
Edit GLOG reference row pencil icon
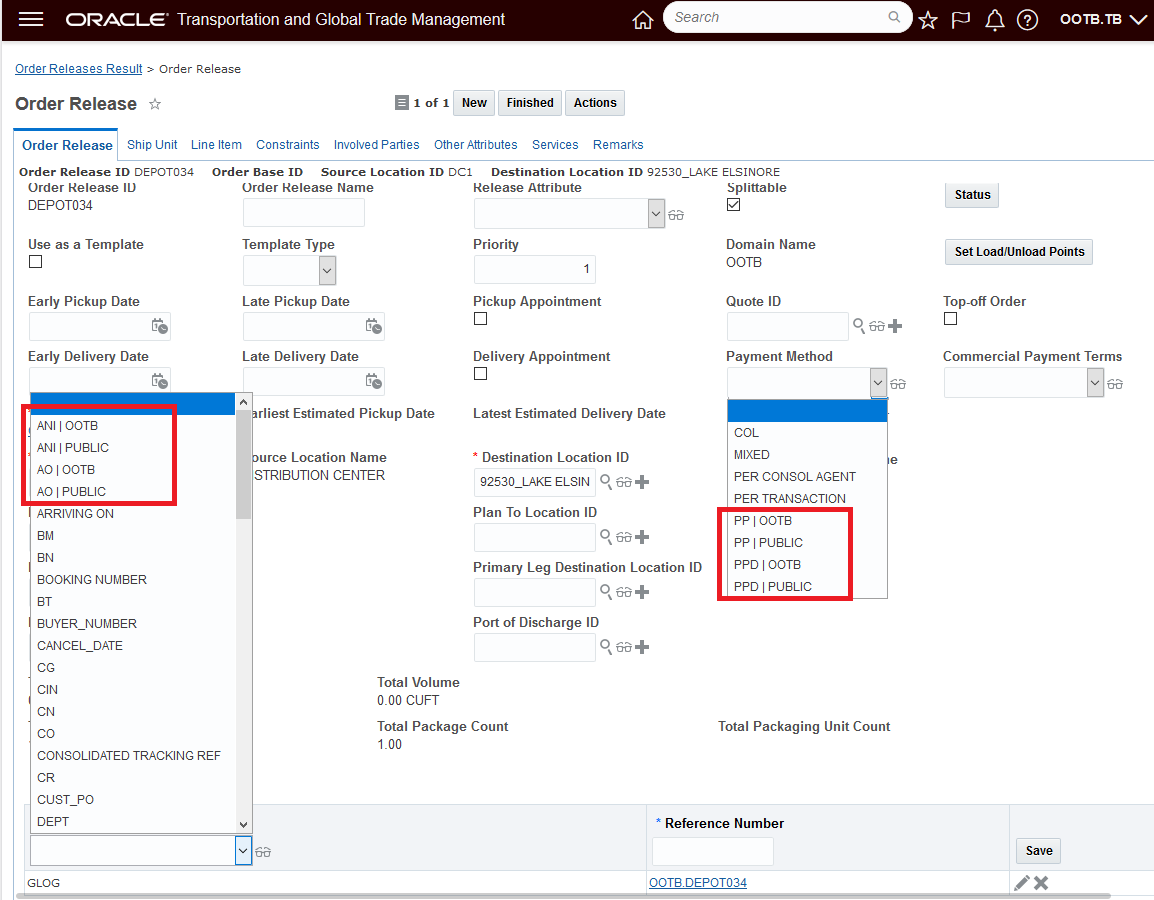[x=1022, y=883]
